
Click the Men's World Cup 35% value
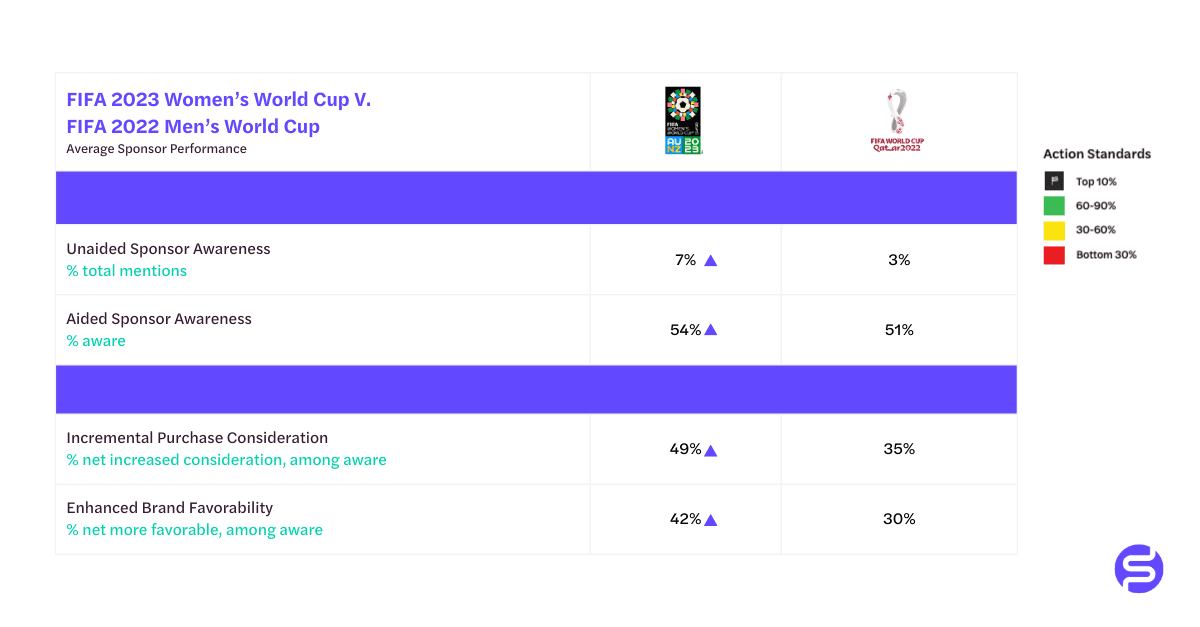click(x=899, y=449)
